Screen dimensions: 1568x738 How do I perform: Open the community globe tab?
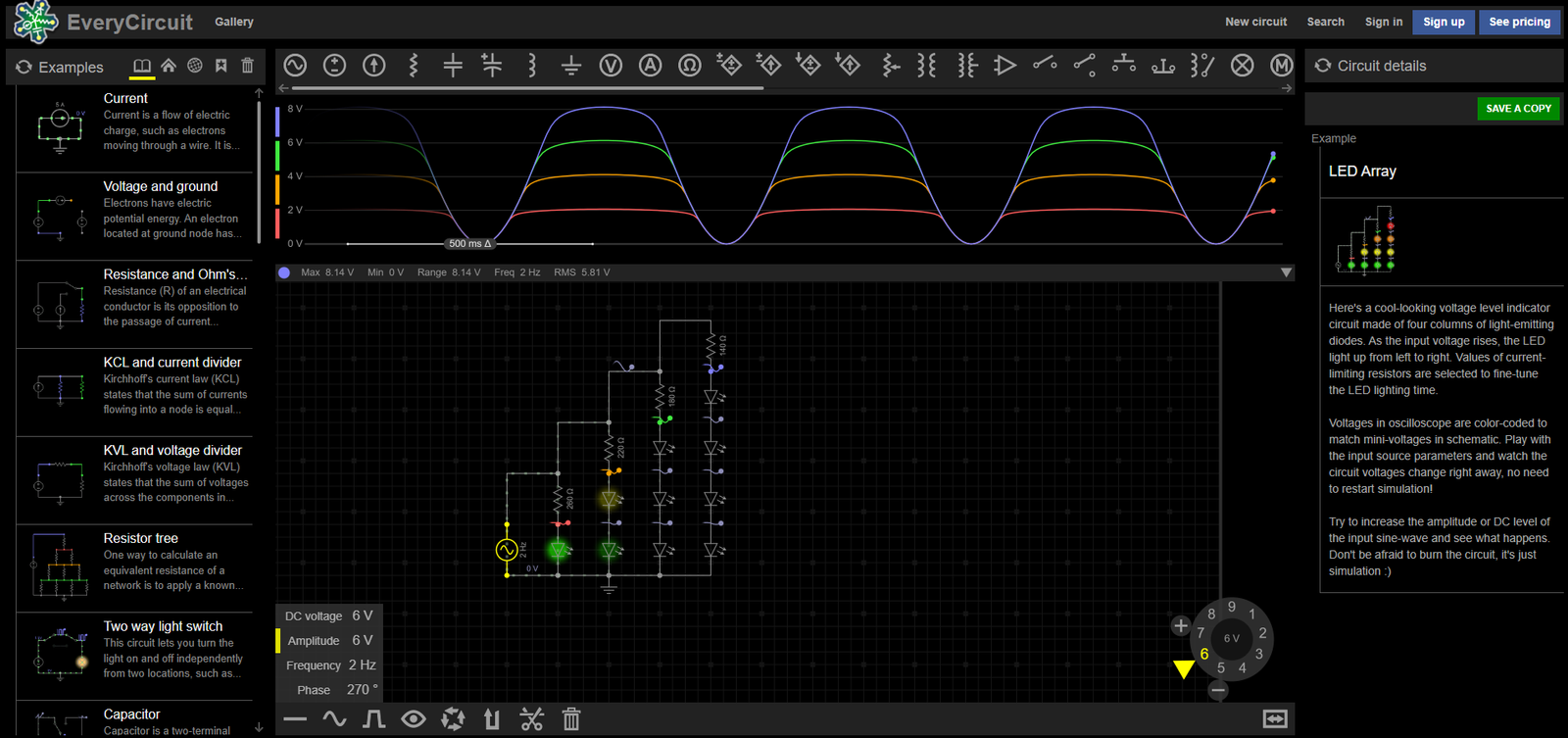tap(195, 66)
